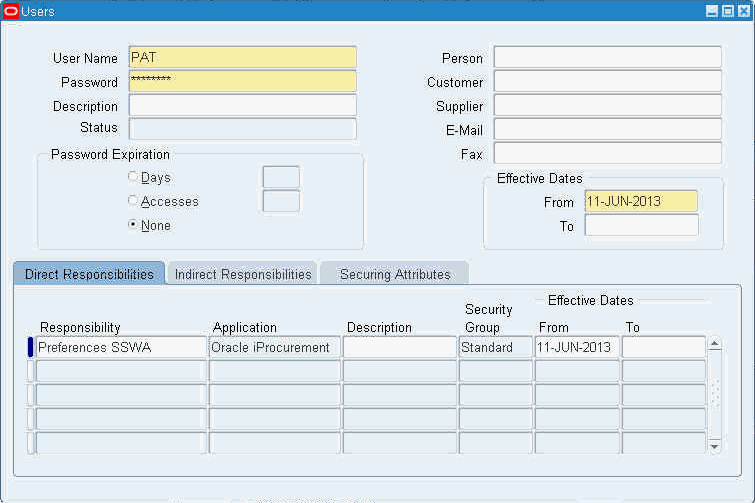
Task: Open the Direct Responsibilities tab
Action: (89, 274)
